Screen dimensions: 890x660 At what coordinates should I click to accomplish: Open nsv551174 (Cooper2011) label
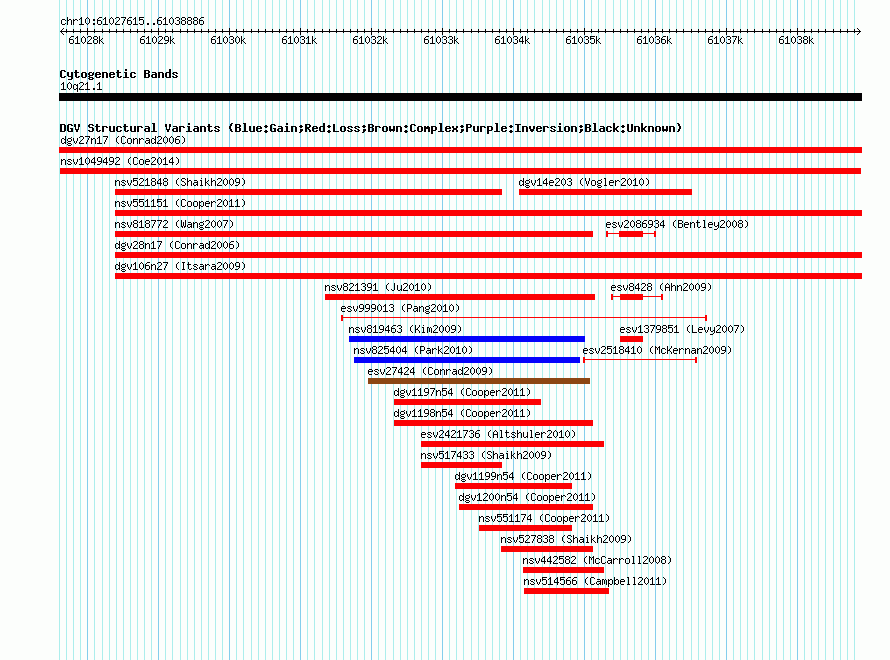point(544,518)
